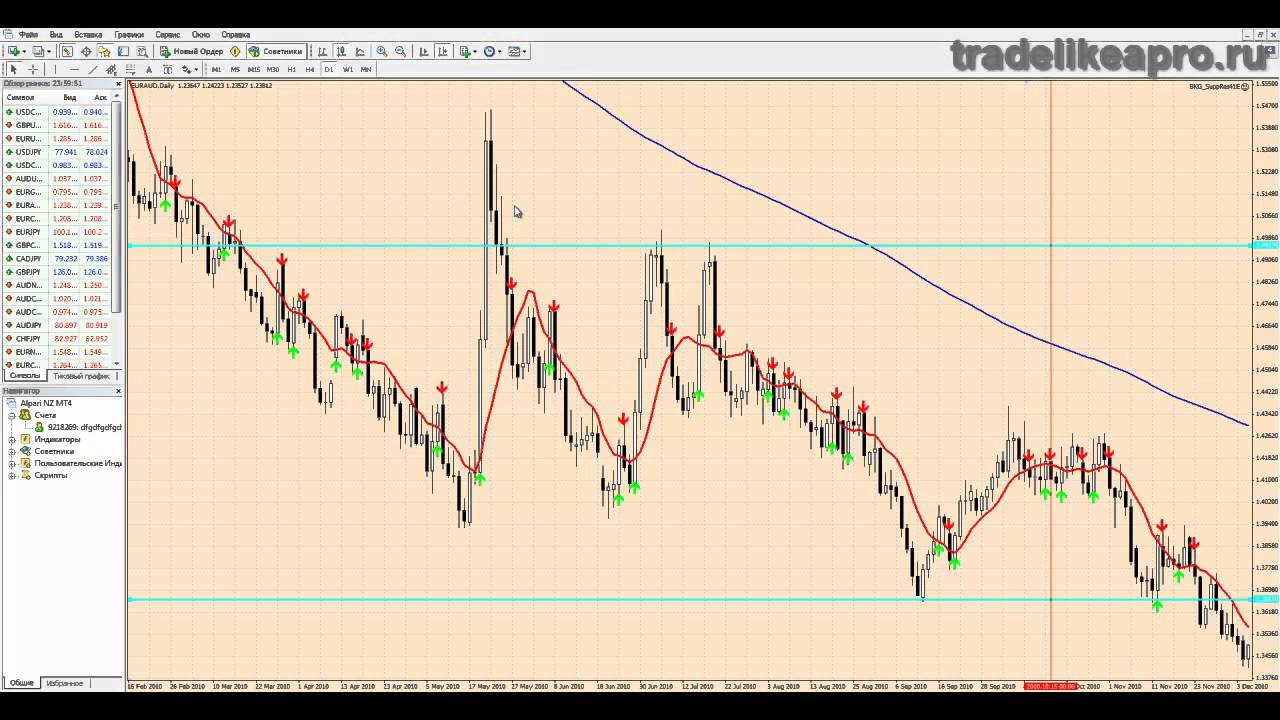Viewport: 1280px width, 720px height.
Task: Switch chart timeframe to H4
Action: [x=310, y=69]
